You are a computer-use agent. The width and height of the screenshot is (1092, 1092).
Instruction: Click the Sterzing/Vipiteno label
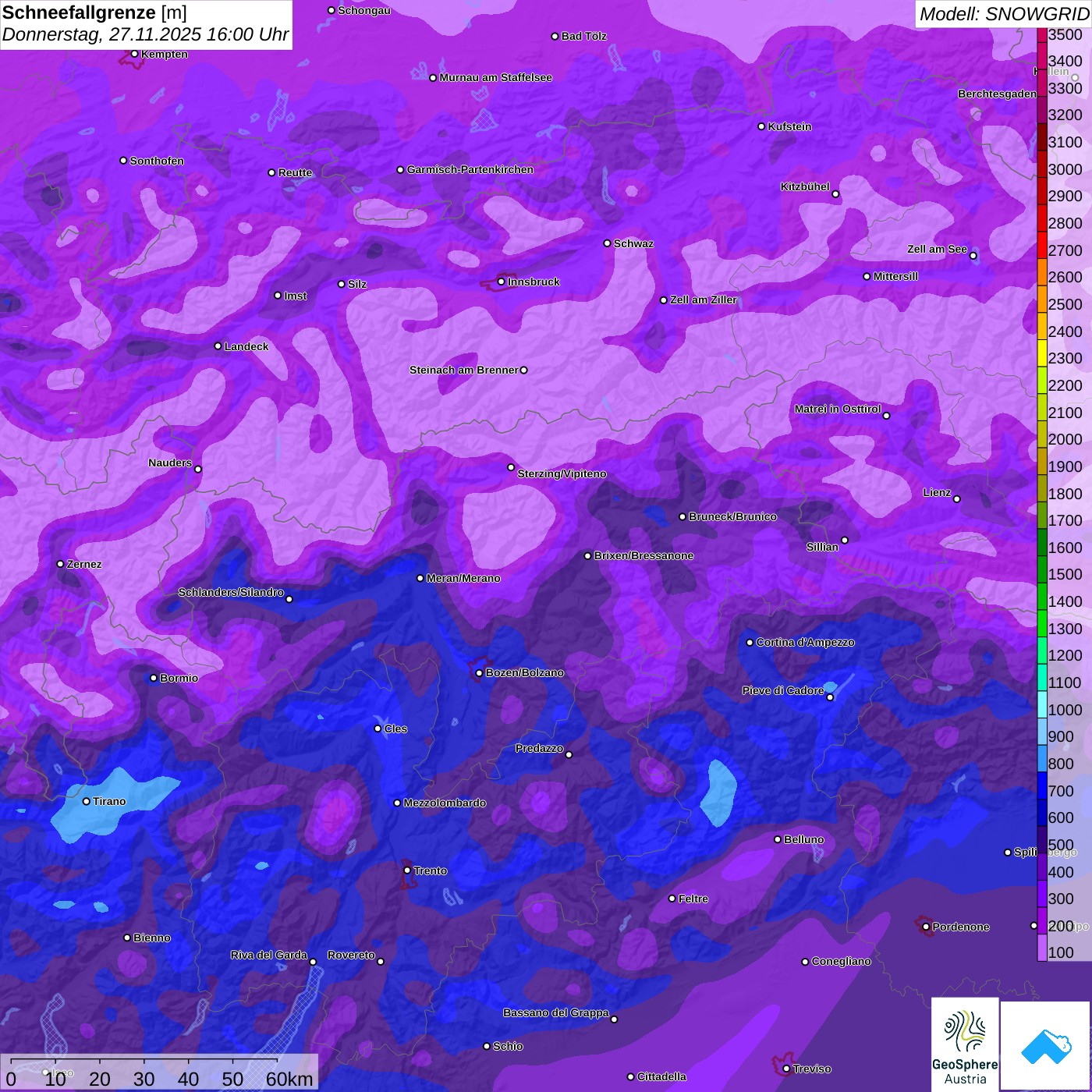tap(562, 473)
